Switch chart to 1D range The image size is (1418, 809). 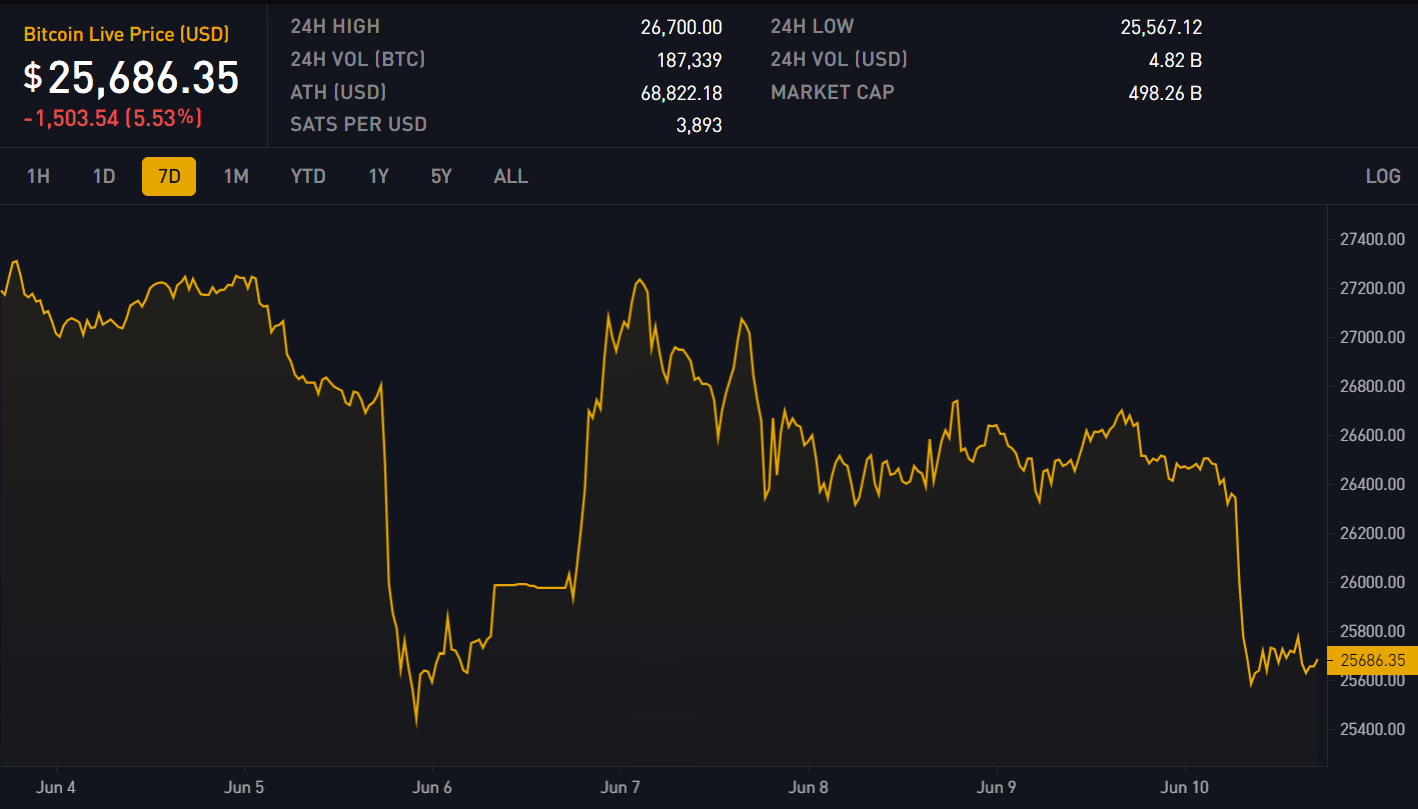(x=104, y=177)
